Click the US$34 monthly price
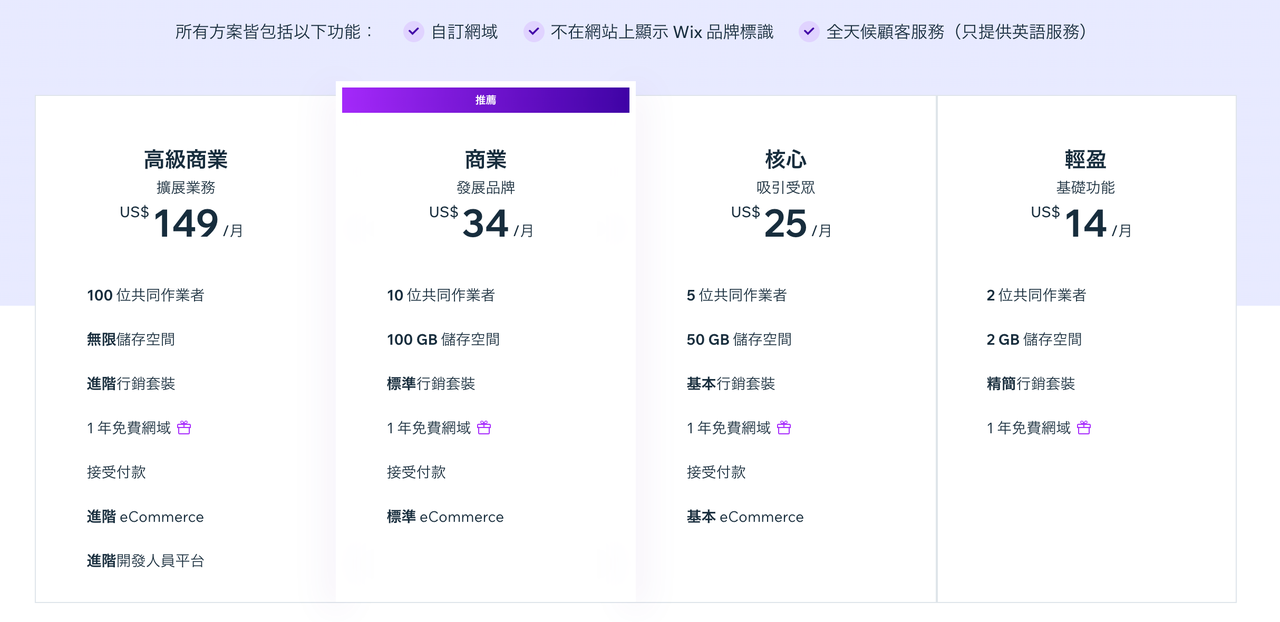 click(x=483, y=222)
